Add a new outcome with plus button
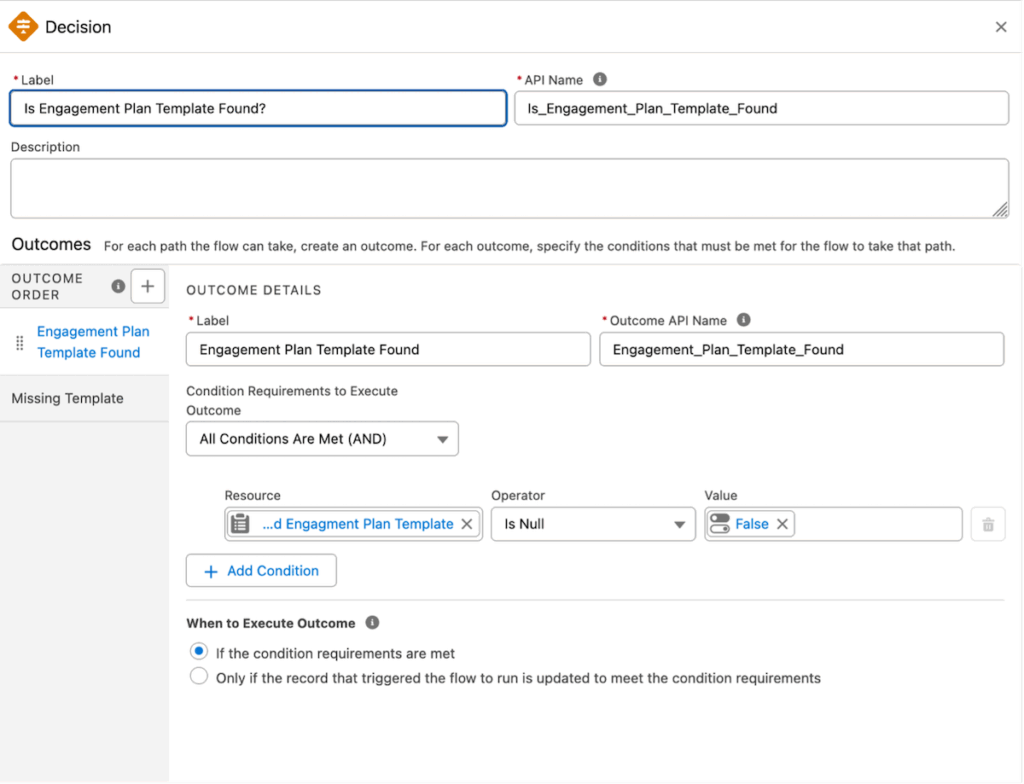 coord(148,286)
